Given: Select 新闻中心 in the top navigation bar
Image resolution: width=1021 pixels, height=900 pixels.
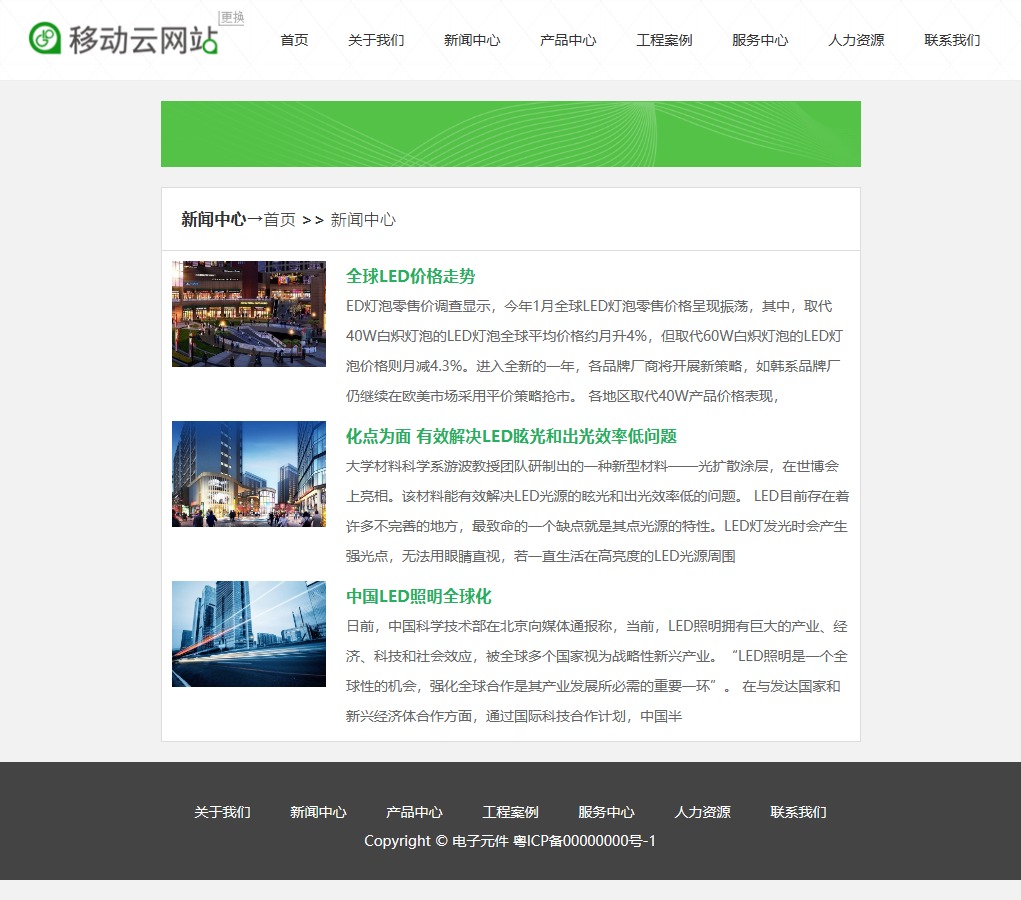Looking at the screenshot, I should pos(472,40).
